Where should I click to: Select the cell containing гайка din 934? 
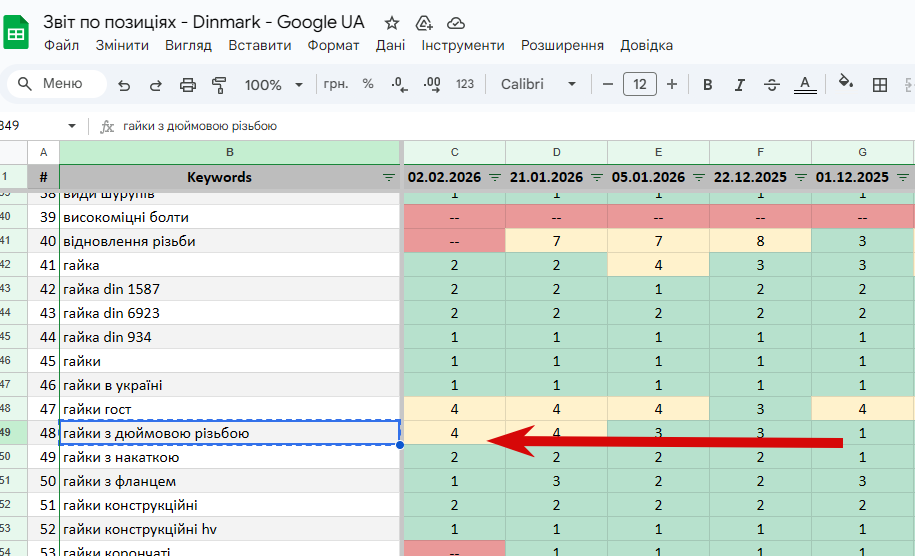pyautogui.click(x=230, y=337)
